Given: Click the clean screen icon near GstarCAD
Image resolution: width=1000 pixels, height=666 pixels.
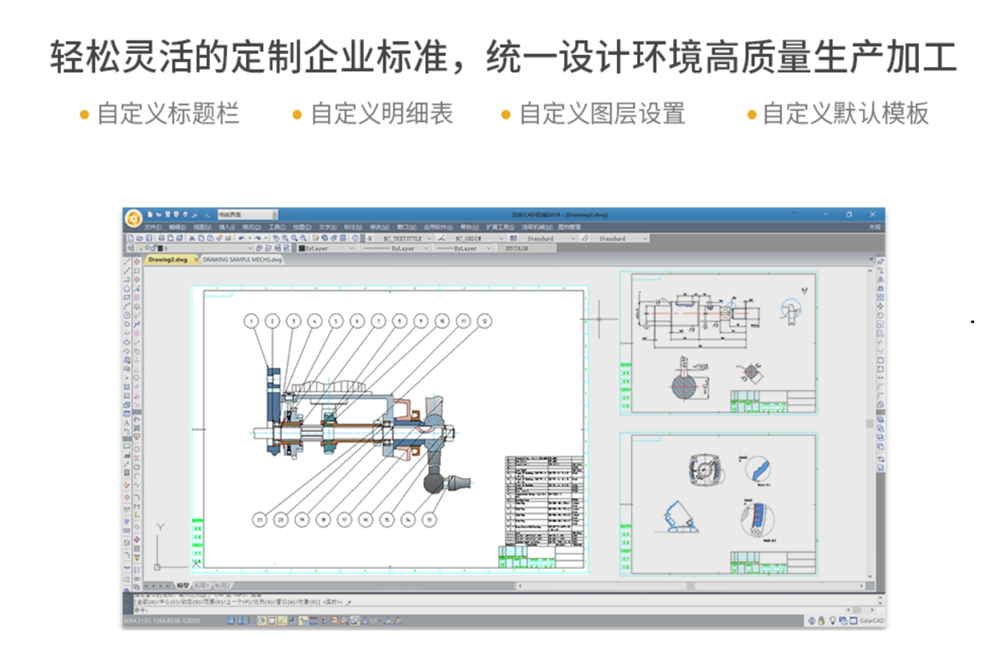Looking at the screenshot, I should [x=853, y=621].
